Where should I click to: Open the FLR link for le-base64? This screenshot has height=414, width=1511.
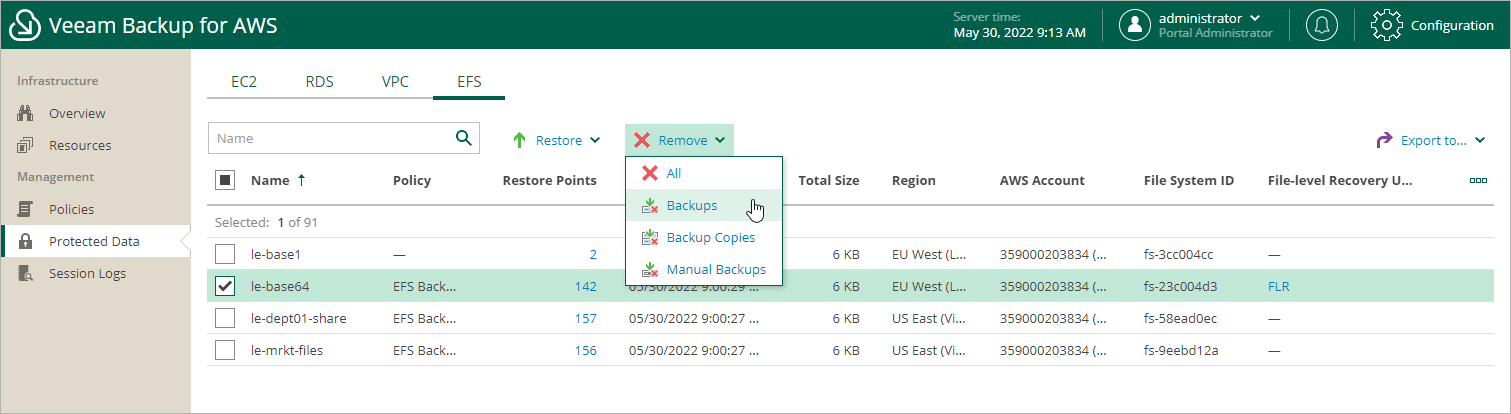[x=1278, y=287]
